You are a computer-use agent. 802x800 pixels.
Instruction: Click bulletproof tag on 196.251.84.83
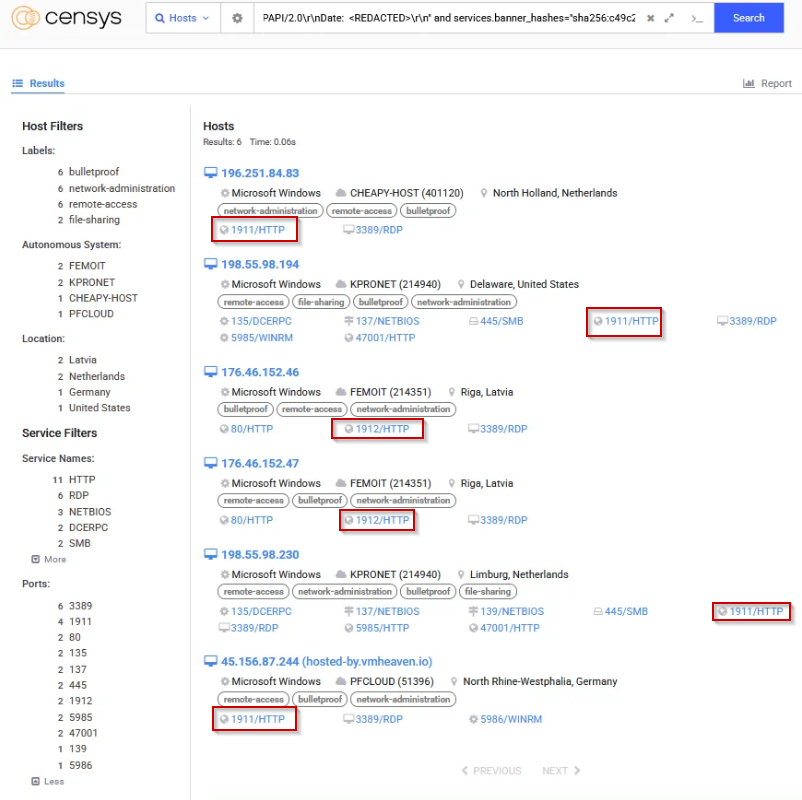pyautogui.click(x=428, y=211)
